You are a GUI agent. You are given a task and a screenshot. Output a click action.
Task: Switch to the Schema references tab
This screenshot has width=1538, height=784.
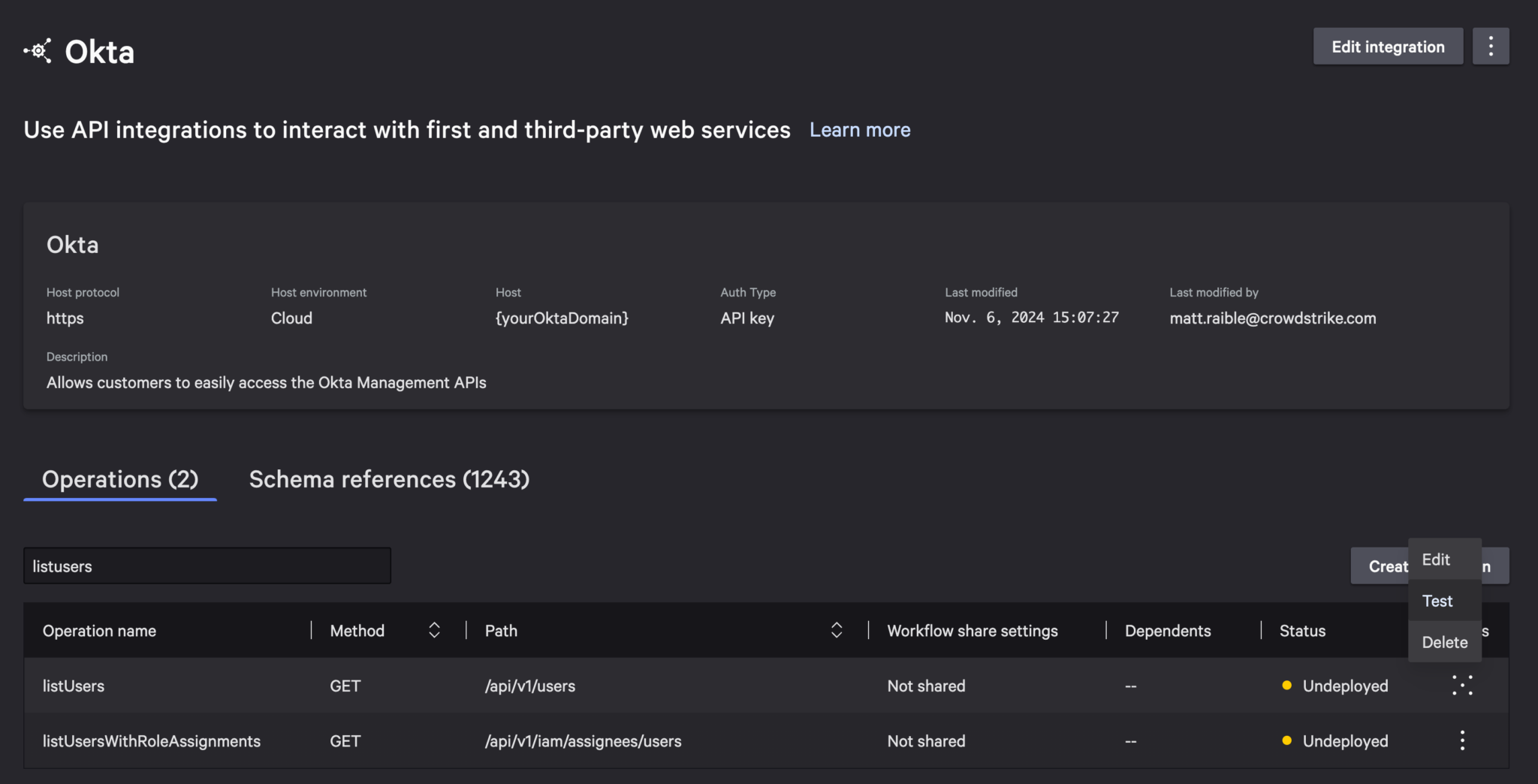pos(389,479)
